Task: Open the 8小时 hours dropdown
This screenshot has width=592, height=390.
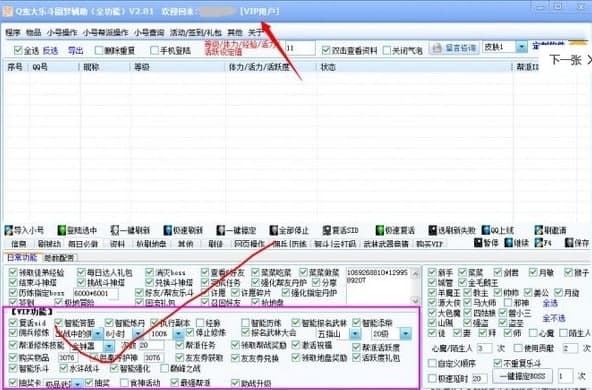Action: [138, 333]
